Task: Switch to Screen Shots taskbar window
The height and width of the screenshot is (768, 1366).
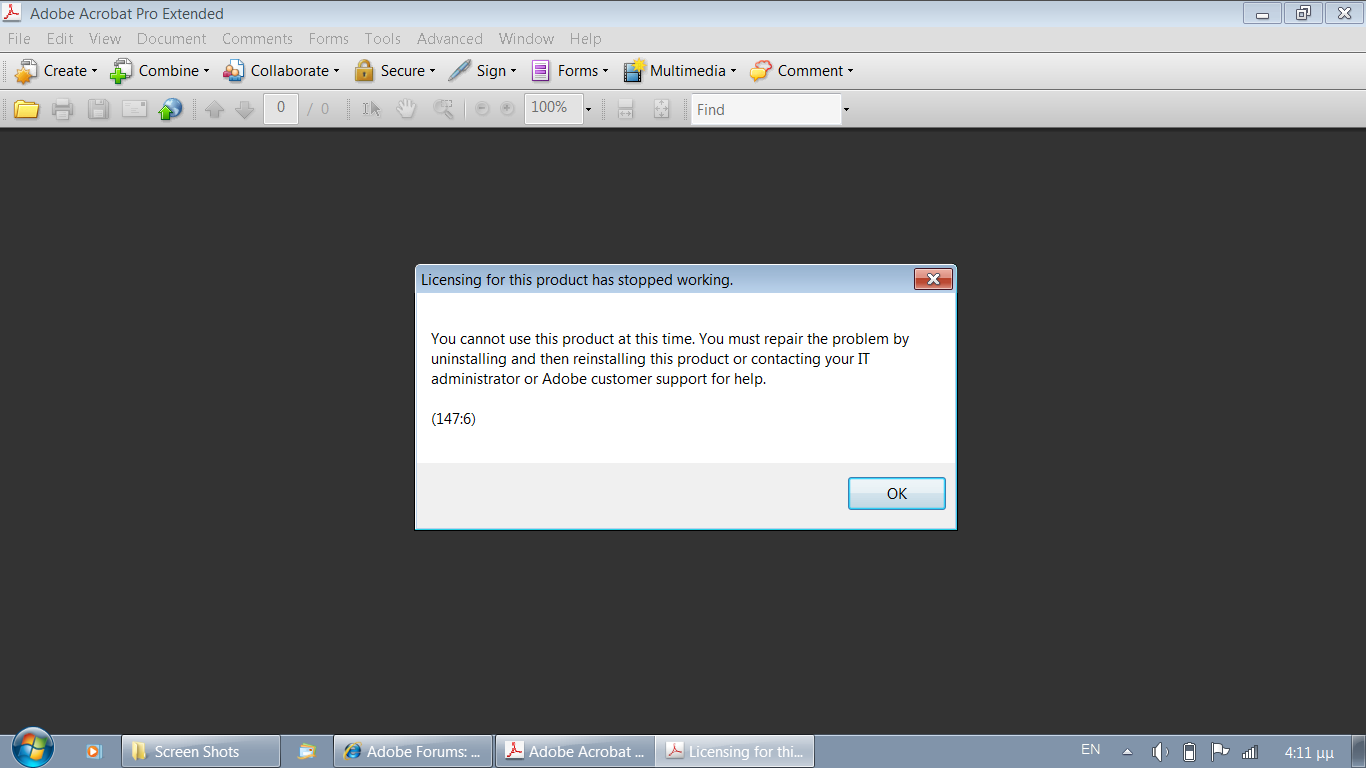Action: click(201, 751)
